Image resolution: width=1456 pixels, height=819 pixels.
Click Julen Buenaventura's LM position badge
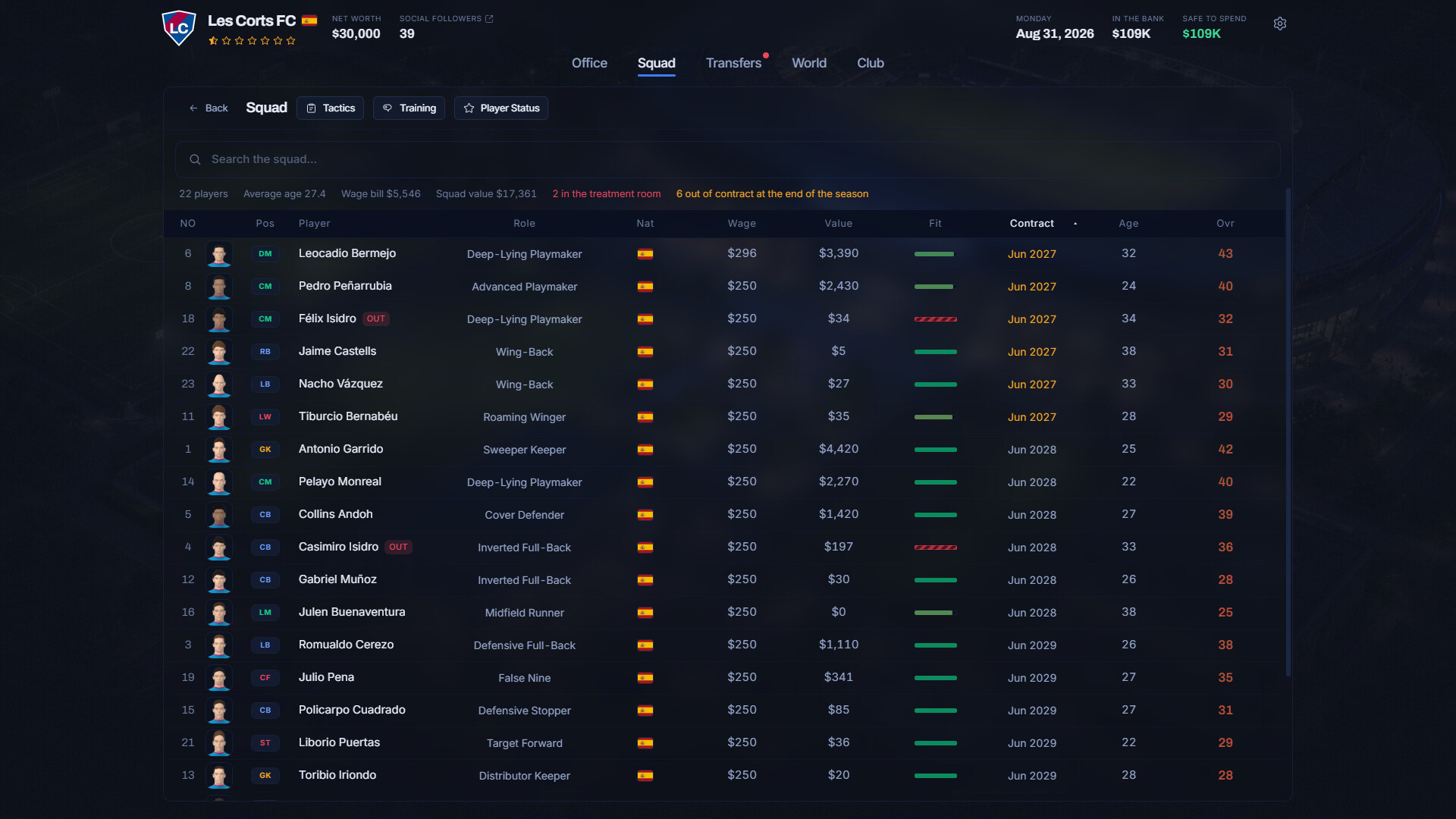[x=265, y=613]
